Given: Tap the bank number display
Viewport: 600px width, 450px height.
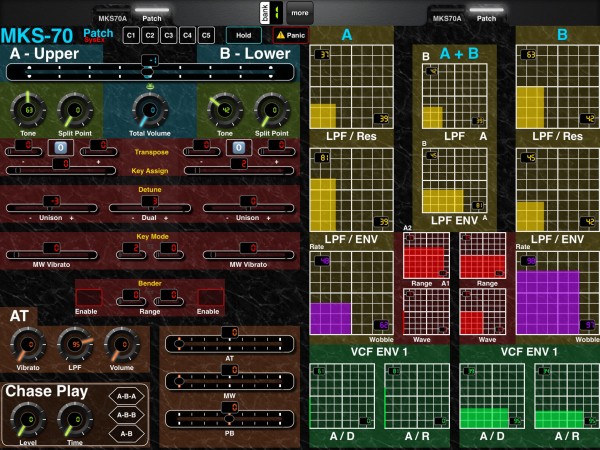Looking at the screenshot, I should point(276,13).
